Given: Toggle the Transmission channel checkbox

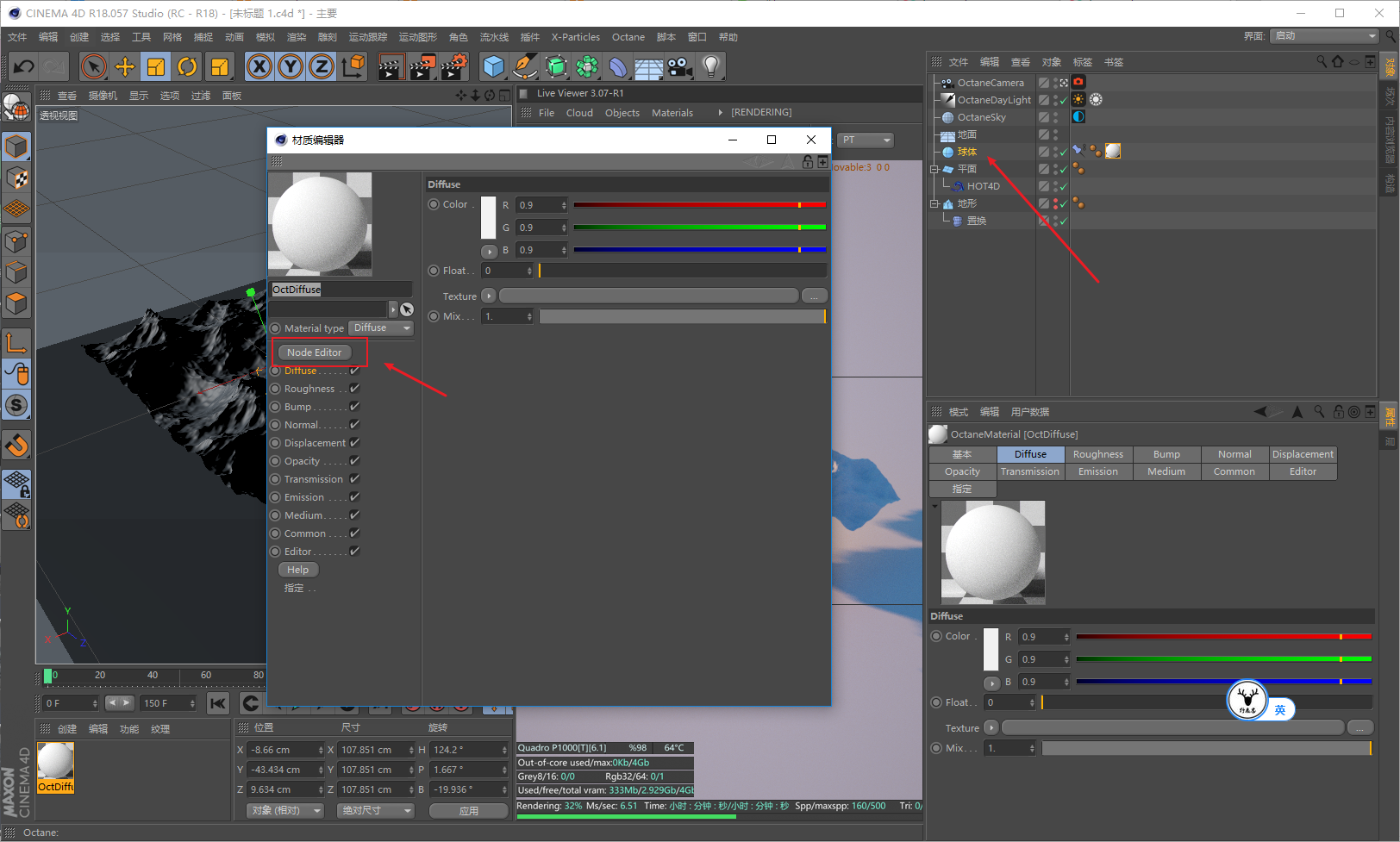Looking at the screenshot, I should click(354, 479).
